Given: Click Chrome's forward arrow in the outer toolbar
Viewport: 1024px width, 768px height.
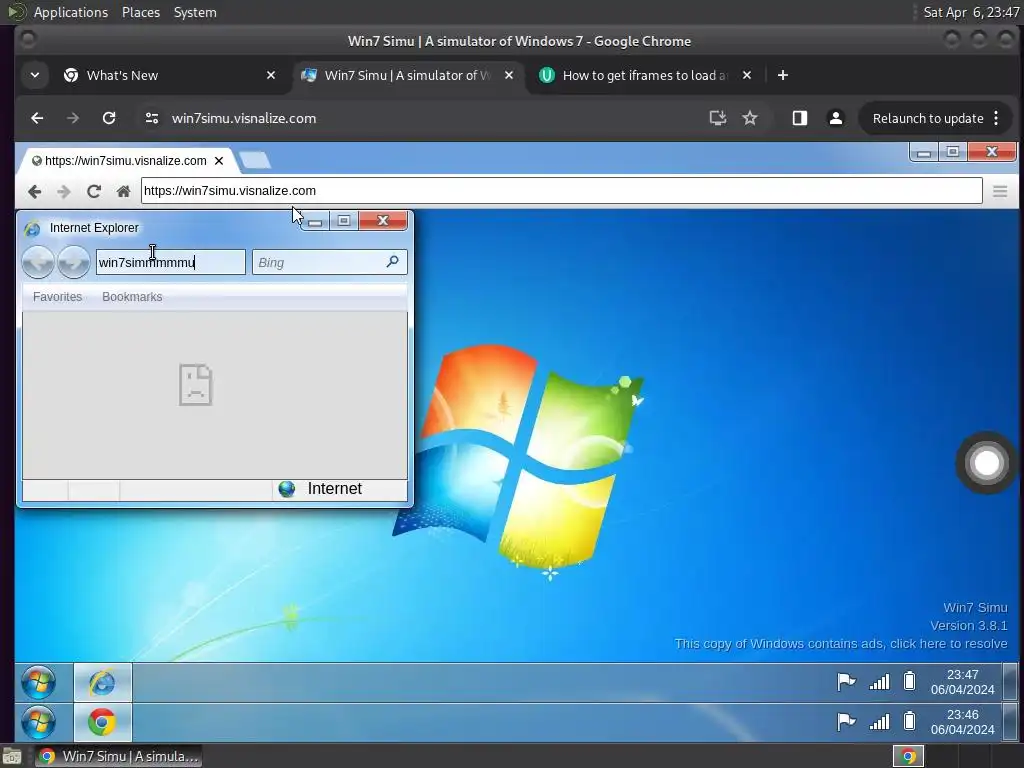Looking at the screenshot, I should [x=72, y=118].
